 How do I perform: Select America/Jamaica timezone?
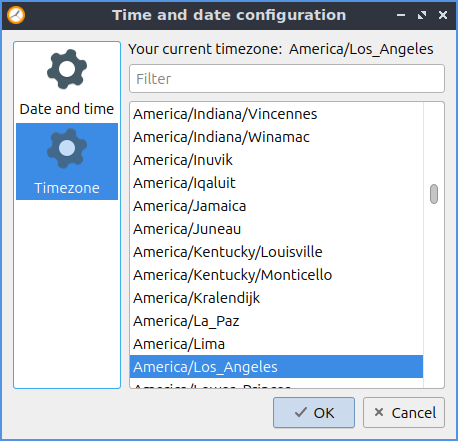[x=276, y=206]
